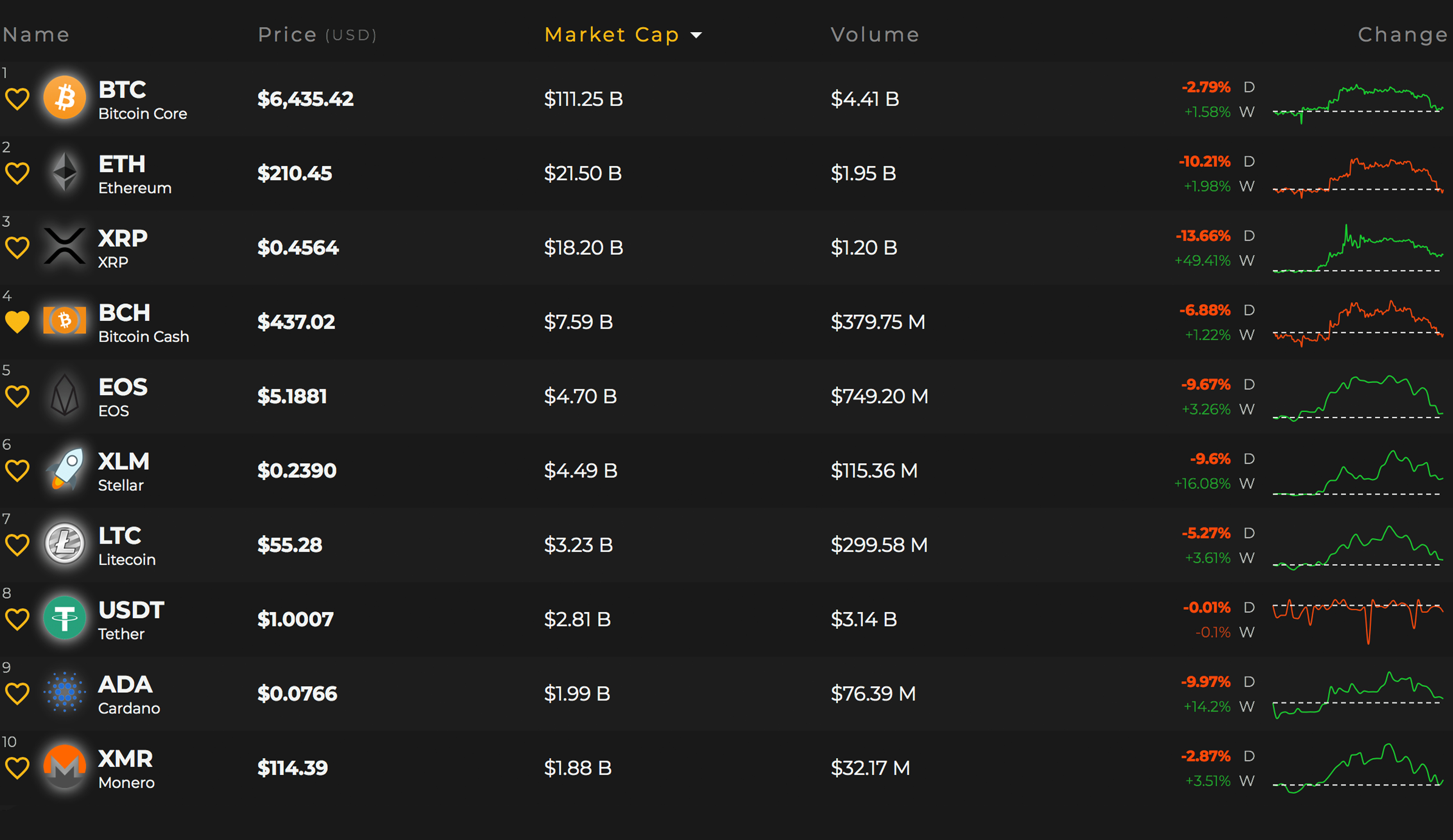The image size is (1453, 840).
Task: Open the LTC sparkline chart
Action: click(x=1358, y=548)
